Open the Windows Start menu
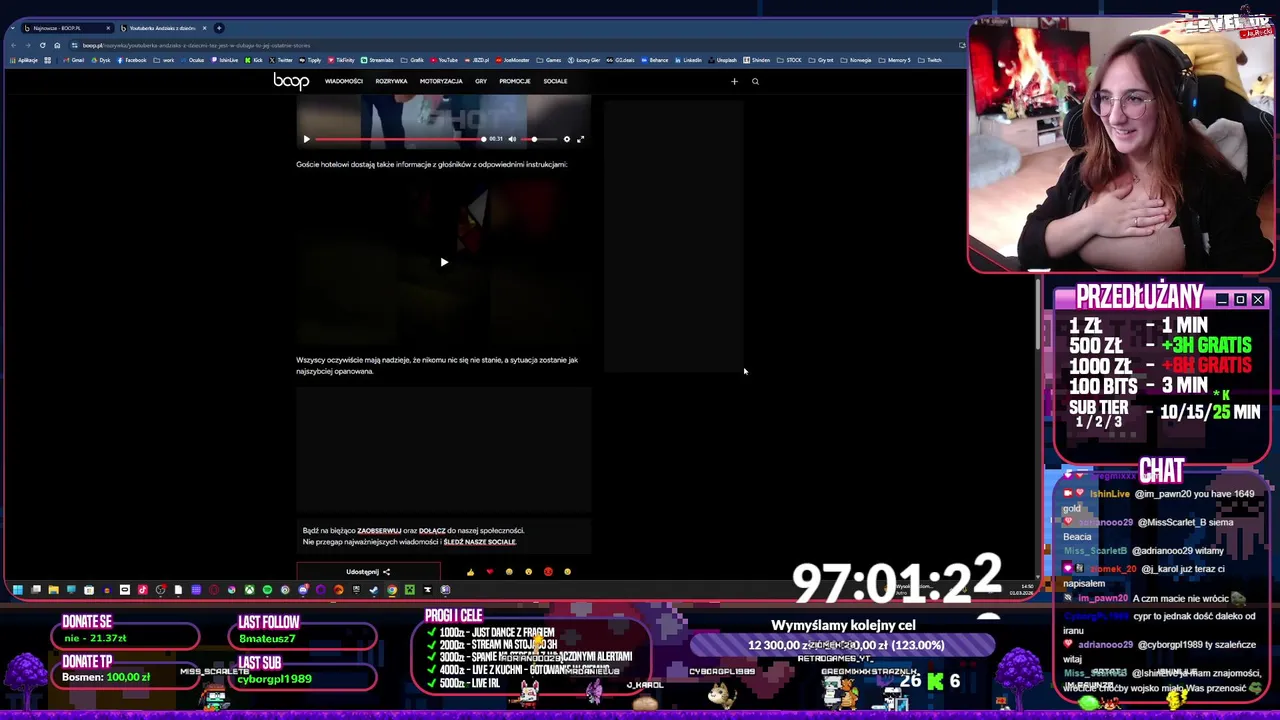This screenshot has height=720, width=1280. click(18, 590)
